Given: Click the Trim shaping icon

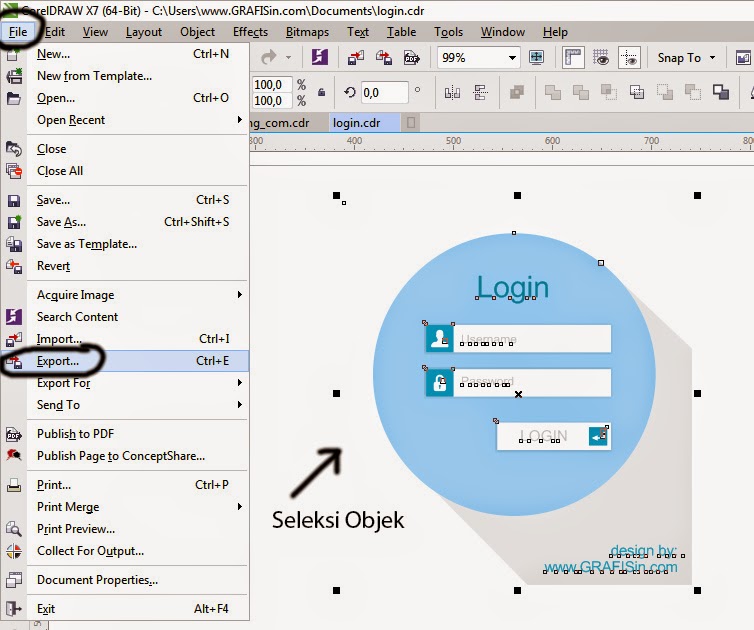Looking at the screenshot, I should pyautogui.click(x=581, y=92).
